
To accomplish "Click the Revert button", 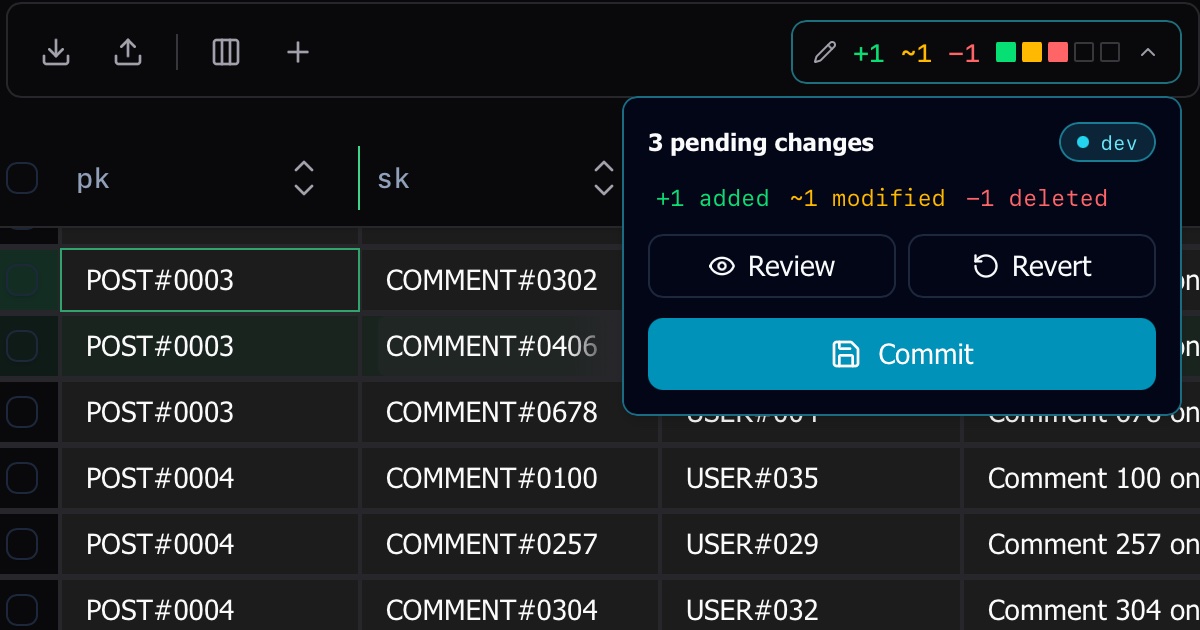I will (x=1032, y=266).
